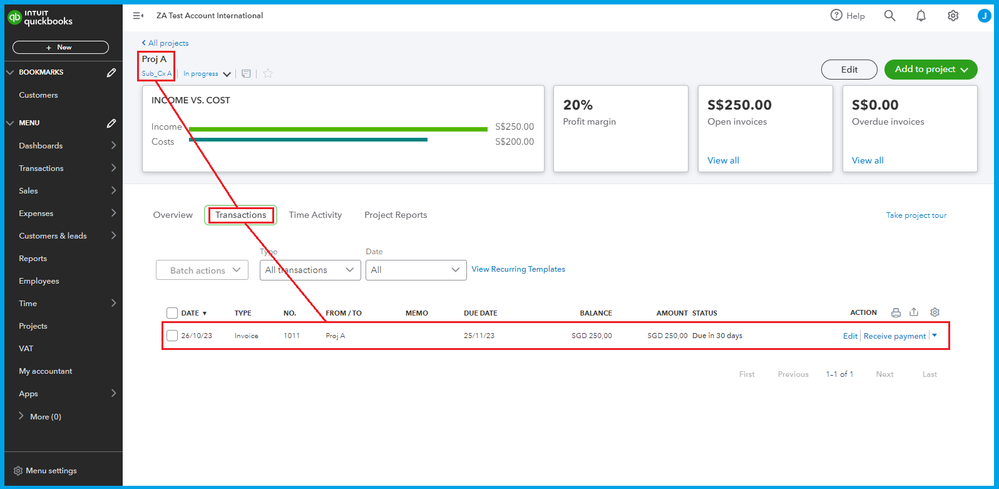Screen dimensions: 999x489
Task: Open Projects in the sidebar
Action: pyautogui.click(x=33, y=326)
